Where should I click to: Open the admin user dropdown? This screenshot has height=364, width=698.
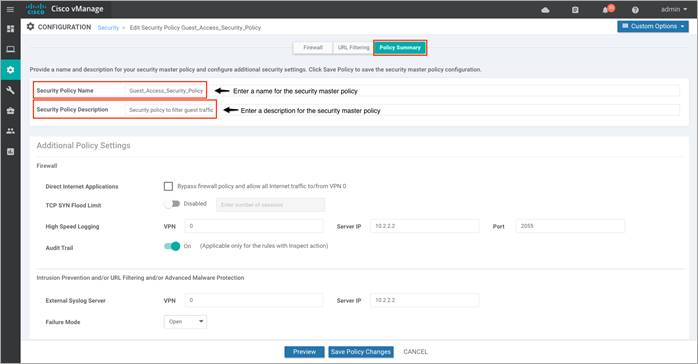pyautogui.click(x=674, y=9)
